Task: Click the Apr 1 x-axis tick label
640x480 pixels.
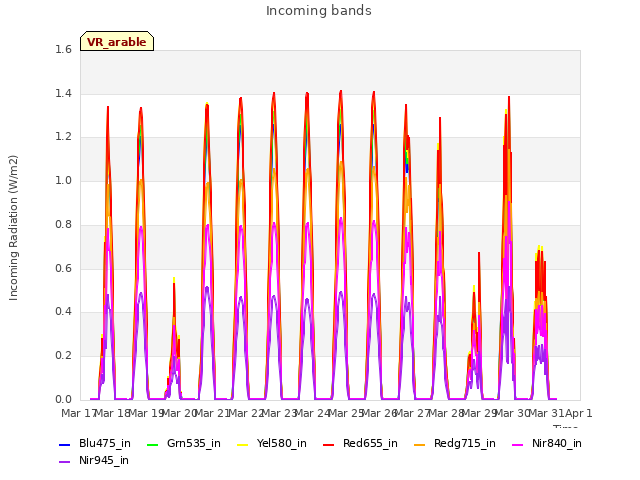Action: [x=578, y=413]
